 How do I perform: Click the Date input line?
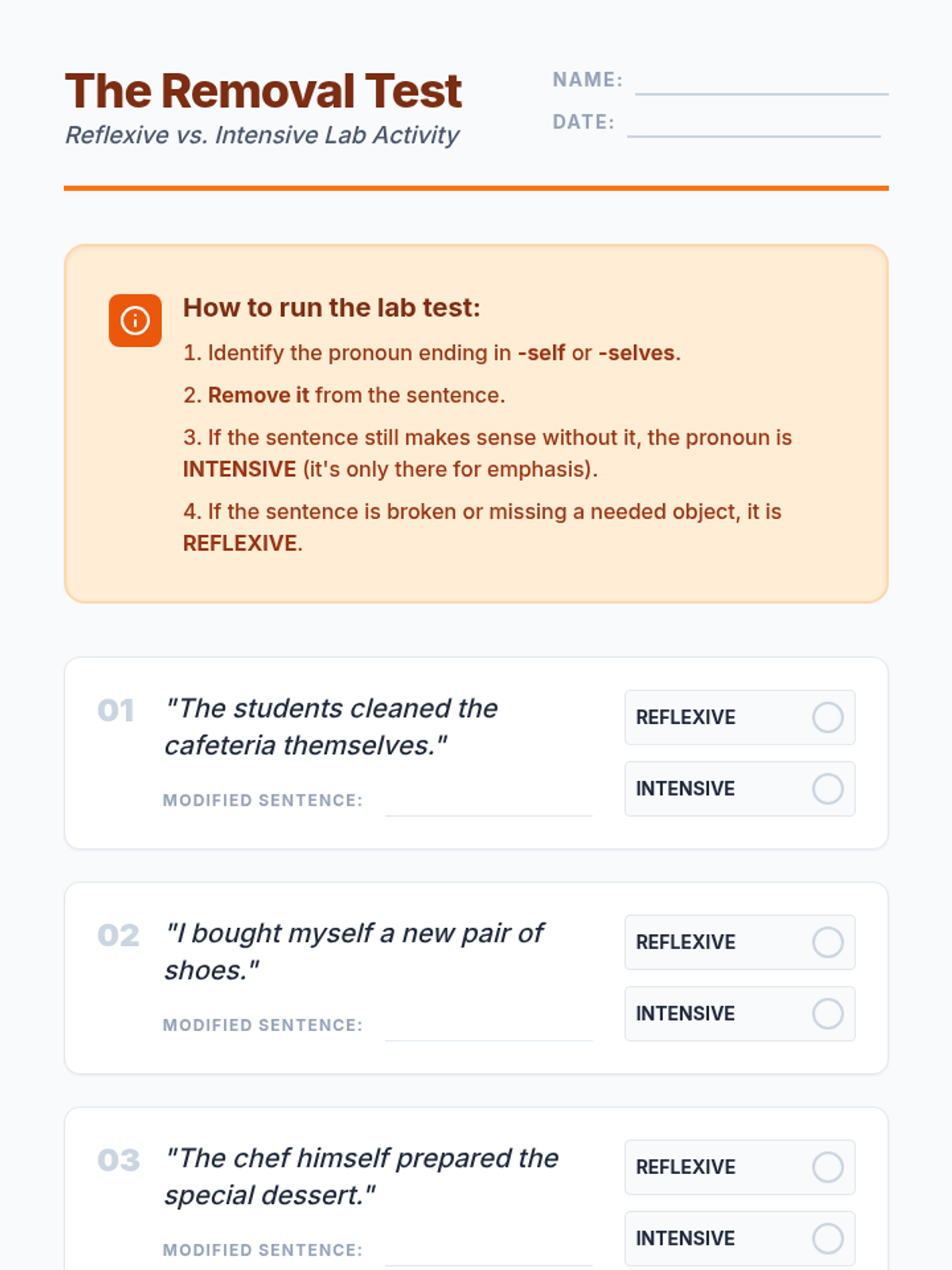coord(754,125)
